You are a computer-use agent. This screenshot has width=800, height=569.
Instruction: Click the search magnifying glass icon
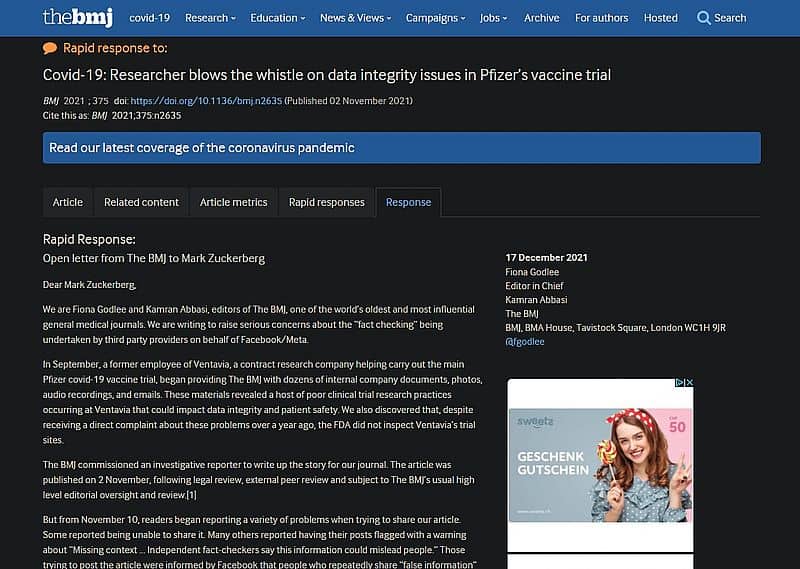pos(704,18)
